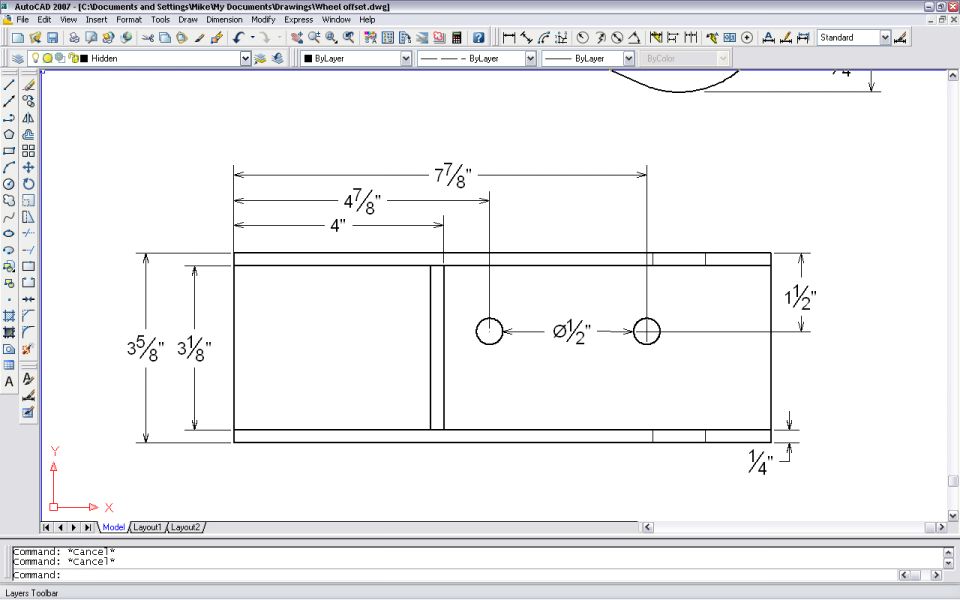Click the Pan Realtime hand icon
960x600 pixels.
coord(297,38)
